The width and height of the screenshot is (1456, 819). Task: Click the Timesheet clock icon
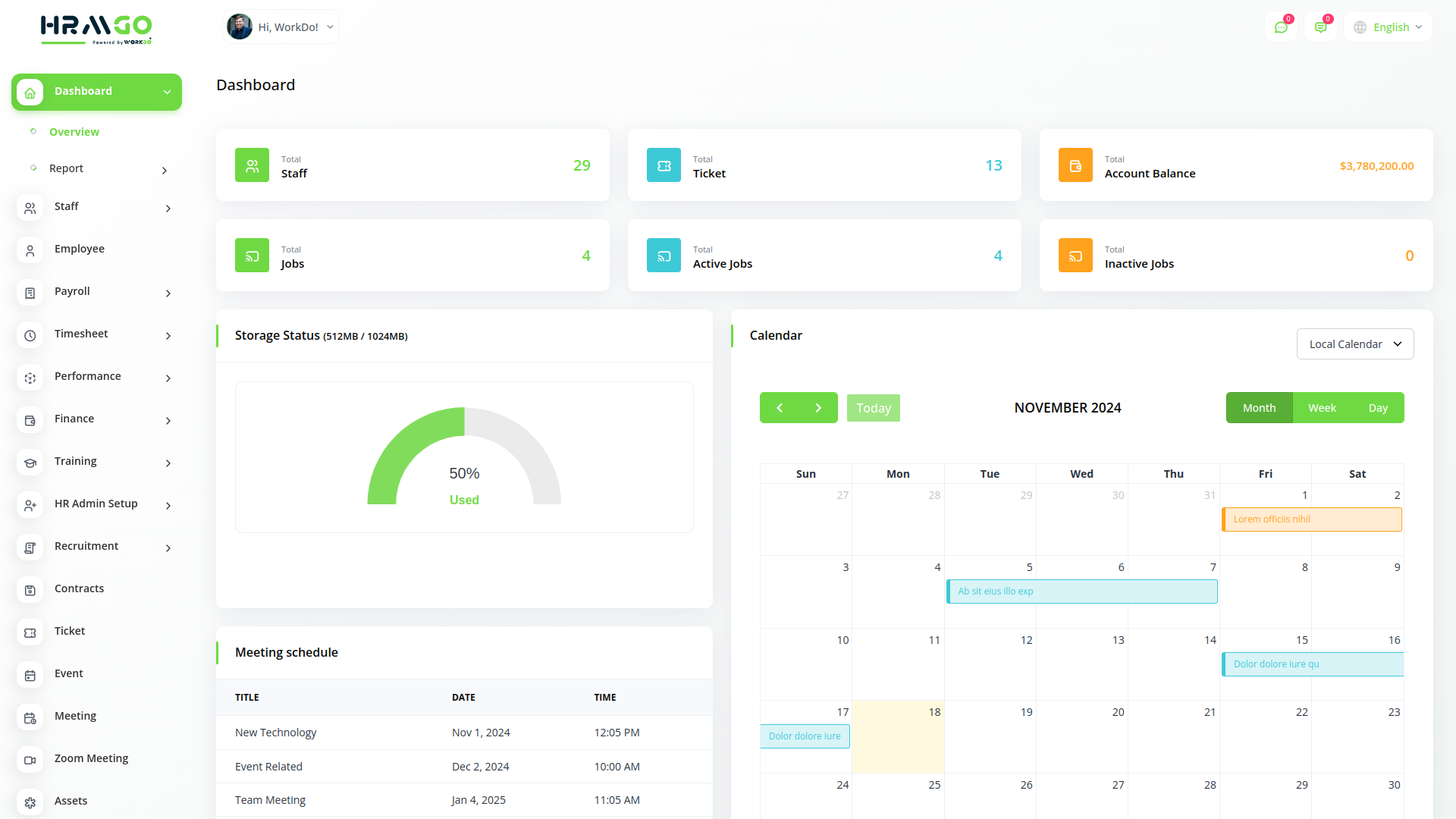point(30,335)
